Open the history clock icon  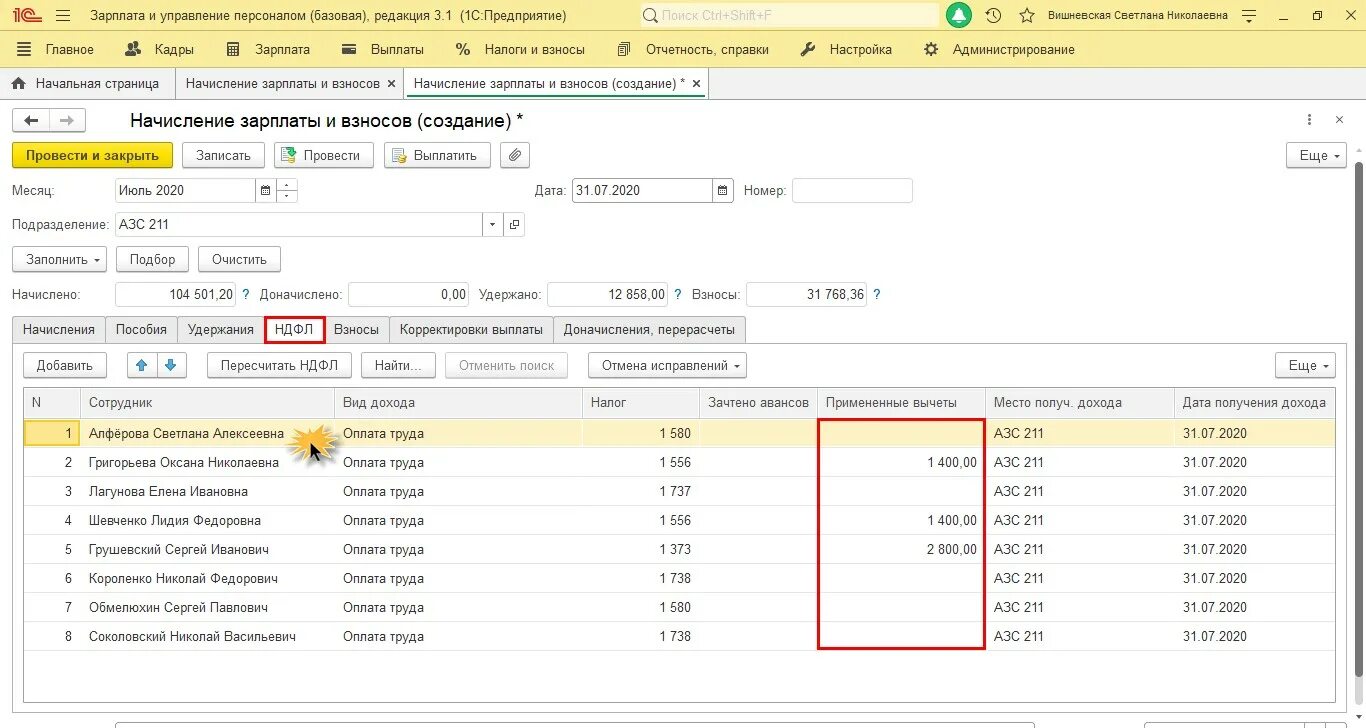[x=993, y=16]
